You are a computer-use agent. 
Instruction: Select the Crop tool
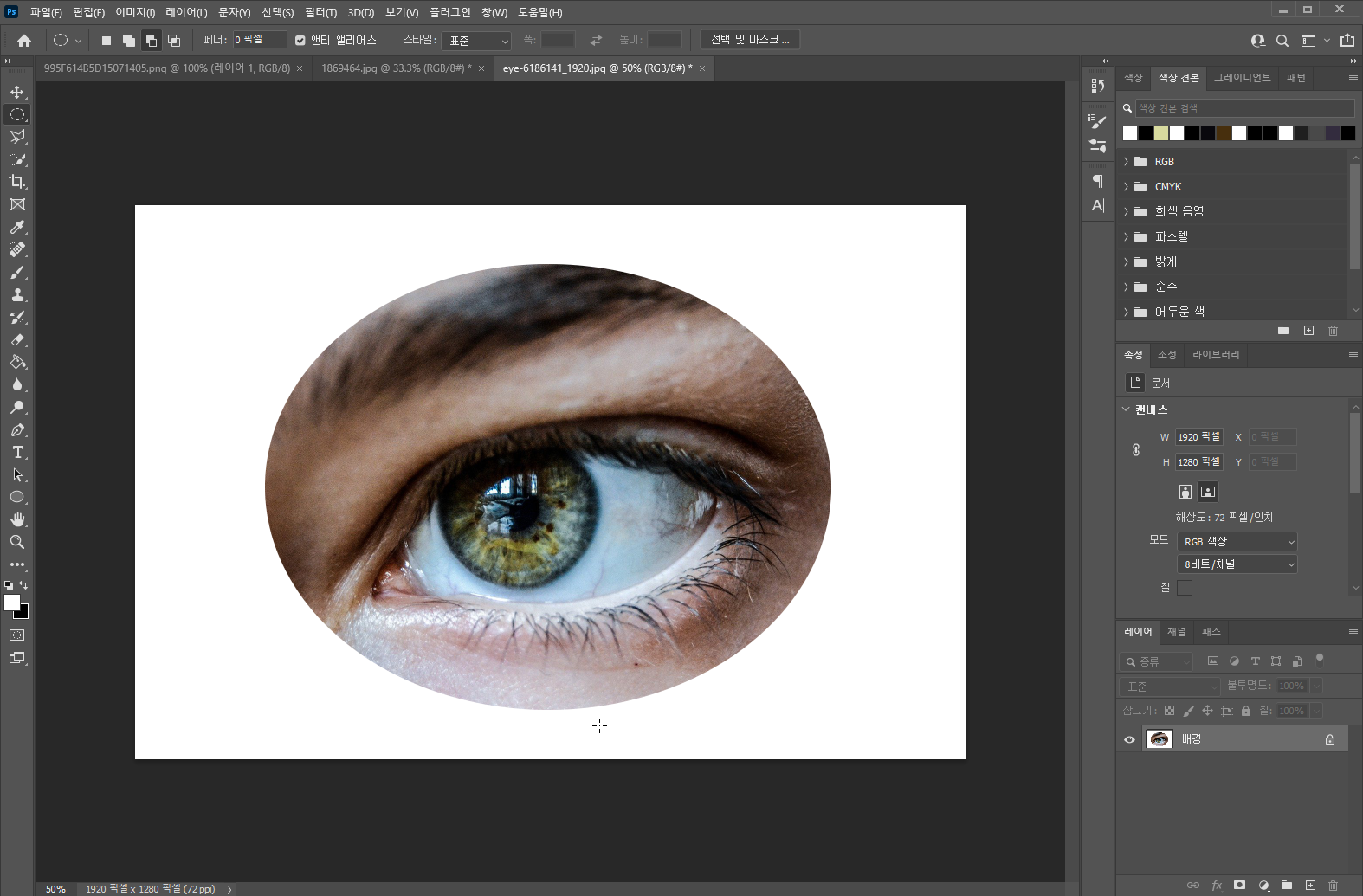[x=17, y=182]
